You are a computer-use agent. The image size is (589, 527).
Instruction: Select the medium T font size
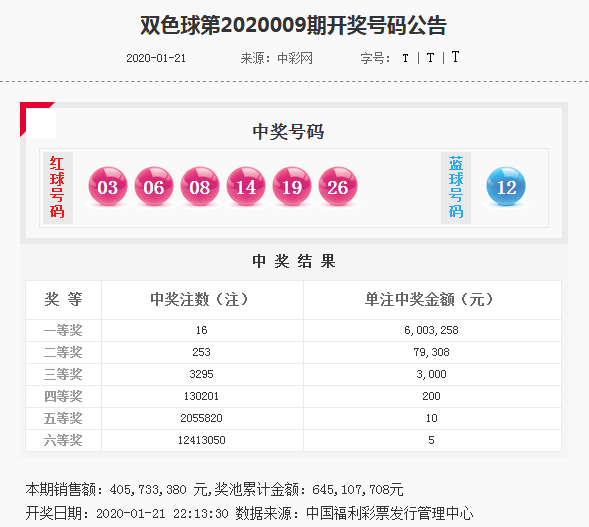coord(430,58)
